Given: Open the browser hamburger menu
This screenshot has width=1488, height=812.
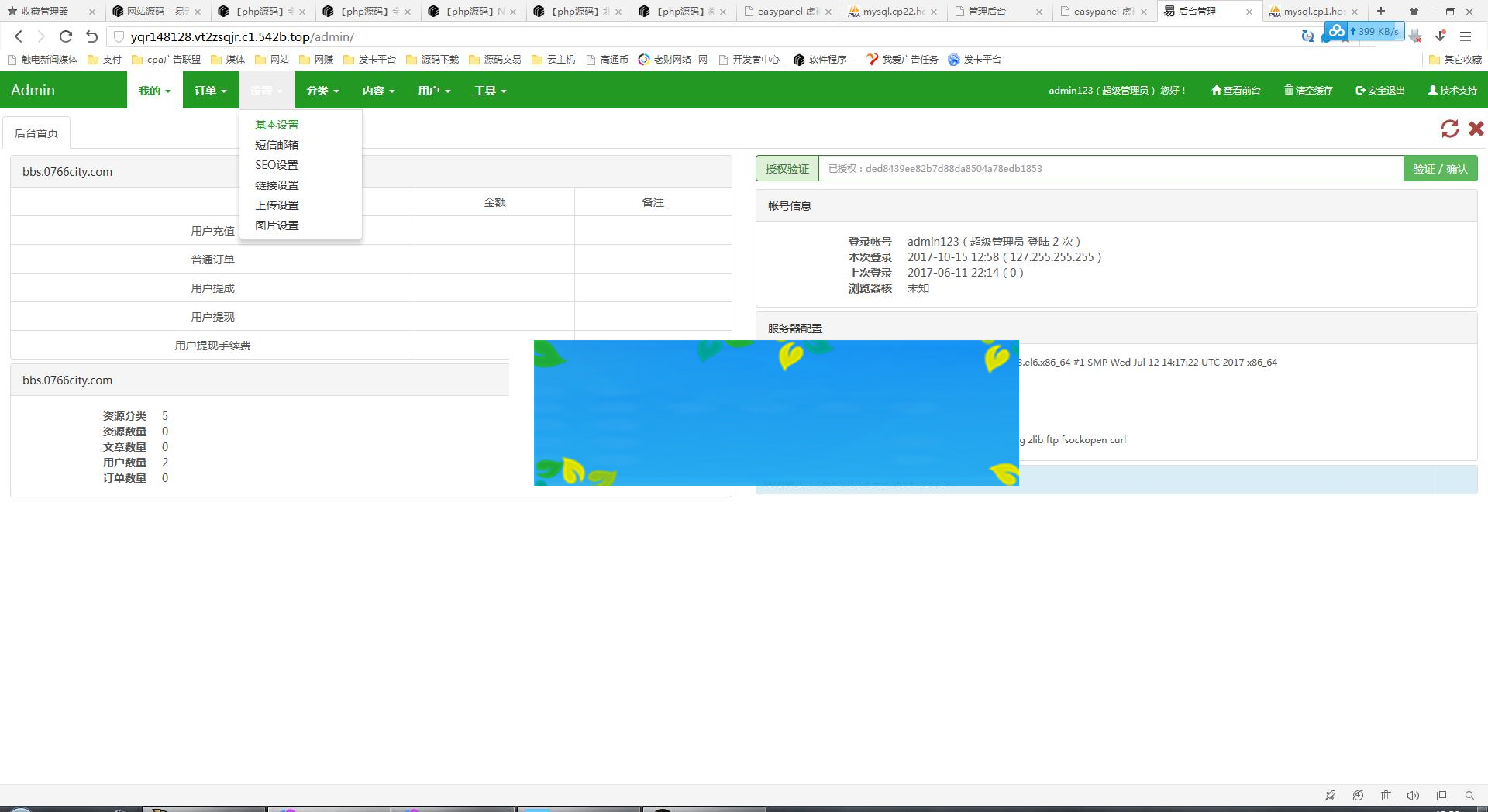Looking at the screenshot, I should pos(1465,36).
